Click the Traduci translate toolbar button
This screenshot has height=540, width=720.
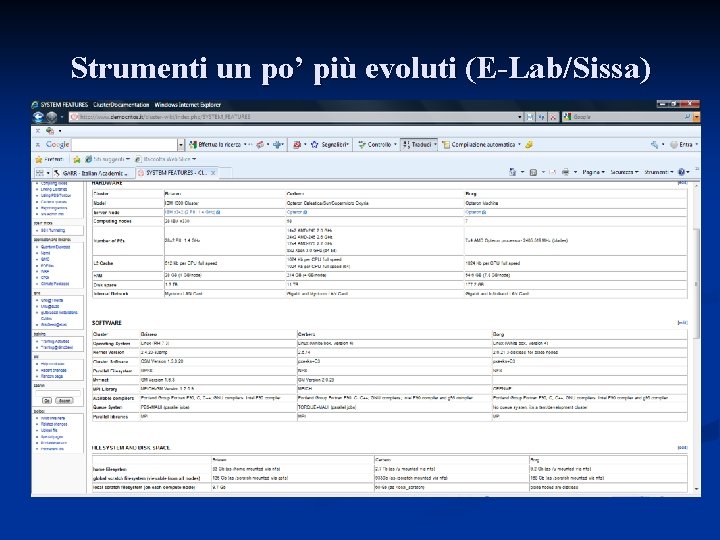click(x=417, y=145)
